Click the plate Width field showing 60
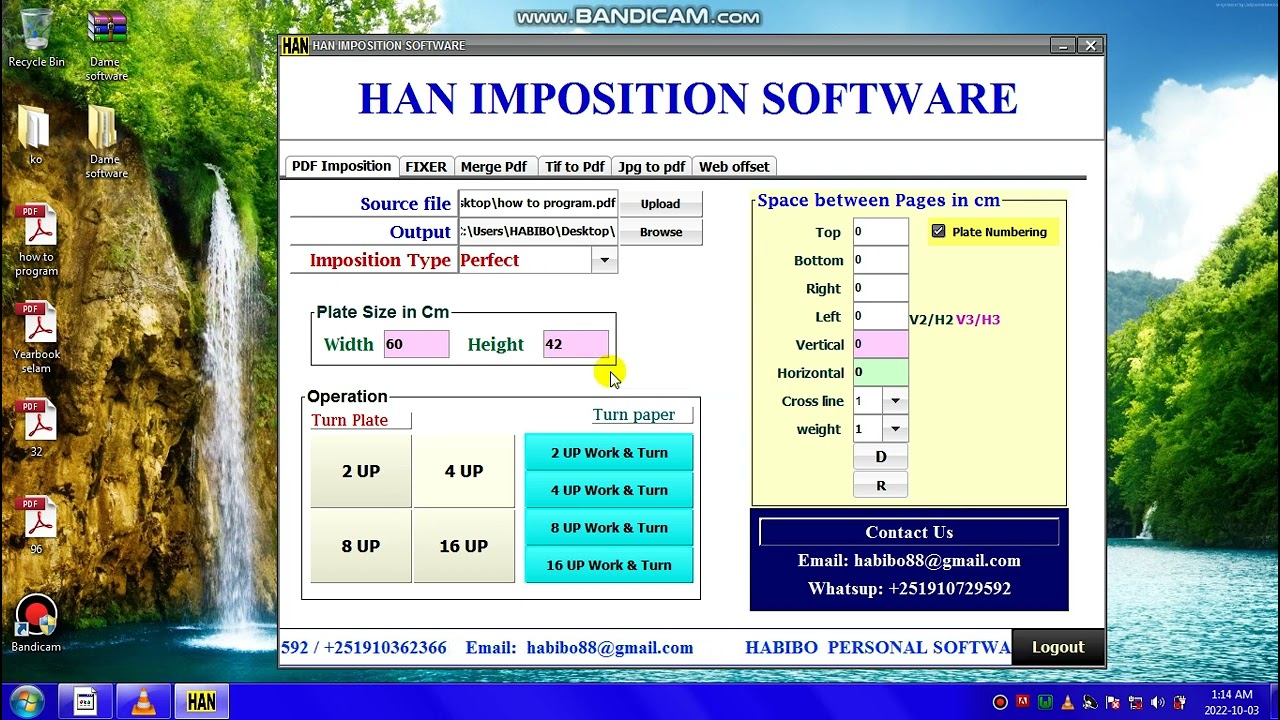Viewport: 1280px width, 720px height. pos(416,344)
